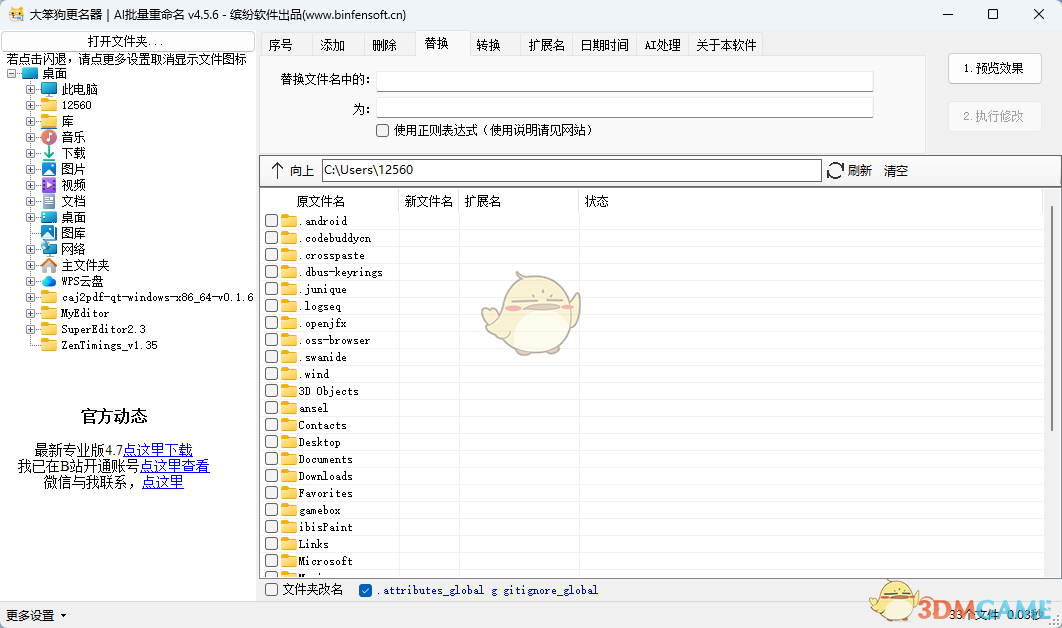Open the 点这里下载 download link
Screen dimensions: 1062x628
tap(157, 450)
